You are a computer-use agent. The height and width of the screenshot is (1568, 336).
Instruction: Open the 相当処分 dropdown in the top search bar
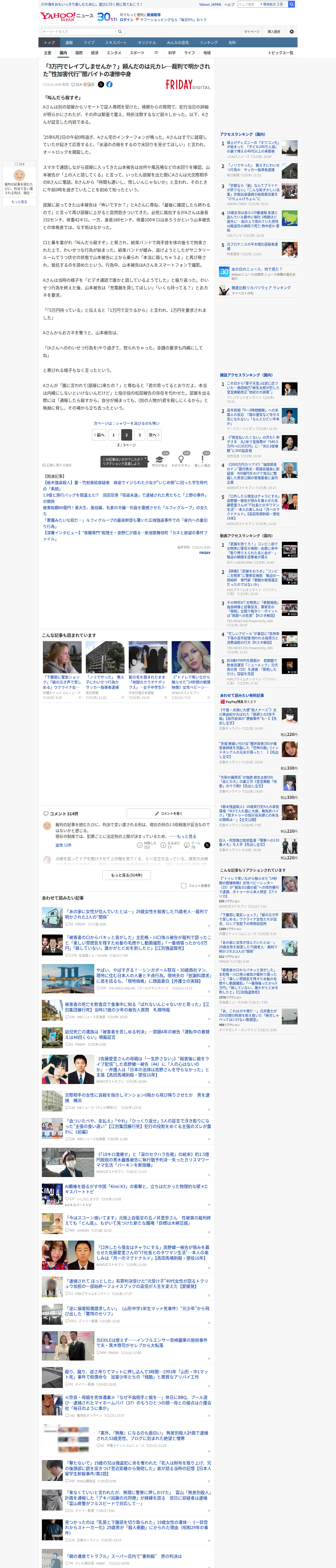273,4
